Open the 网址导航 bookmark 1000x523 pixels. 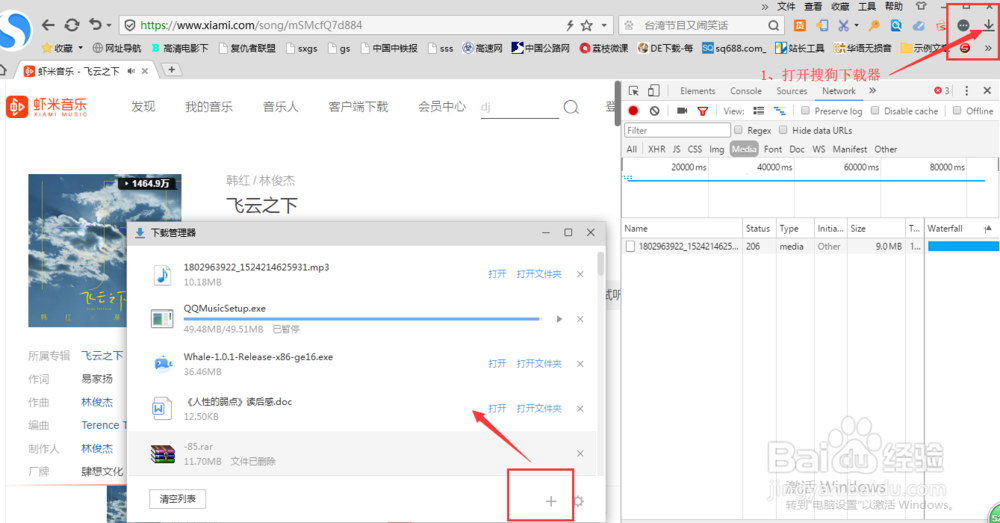[x=117, y=48]
